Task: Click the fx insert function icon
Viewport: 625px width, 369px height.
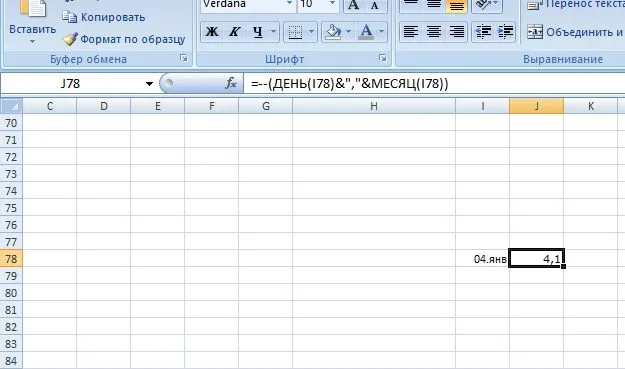Action: 231,83
